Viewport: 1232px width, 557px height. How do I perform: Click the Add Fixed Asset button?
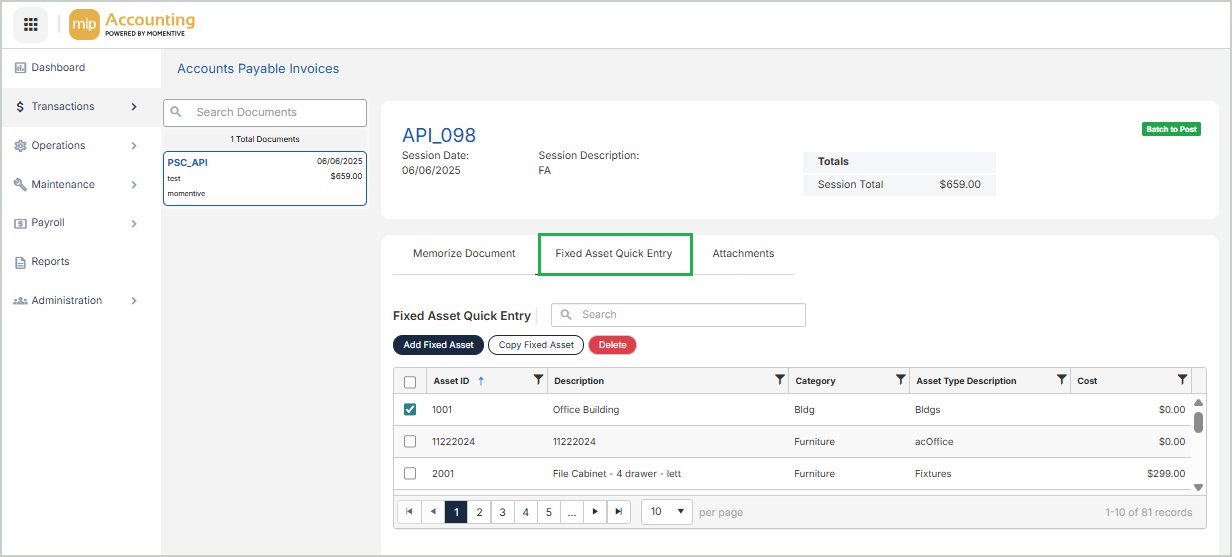pyautogui.click(x=438, y=345)
